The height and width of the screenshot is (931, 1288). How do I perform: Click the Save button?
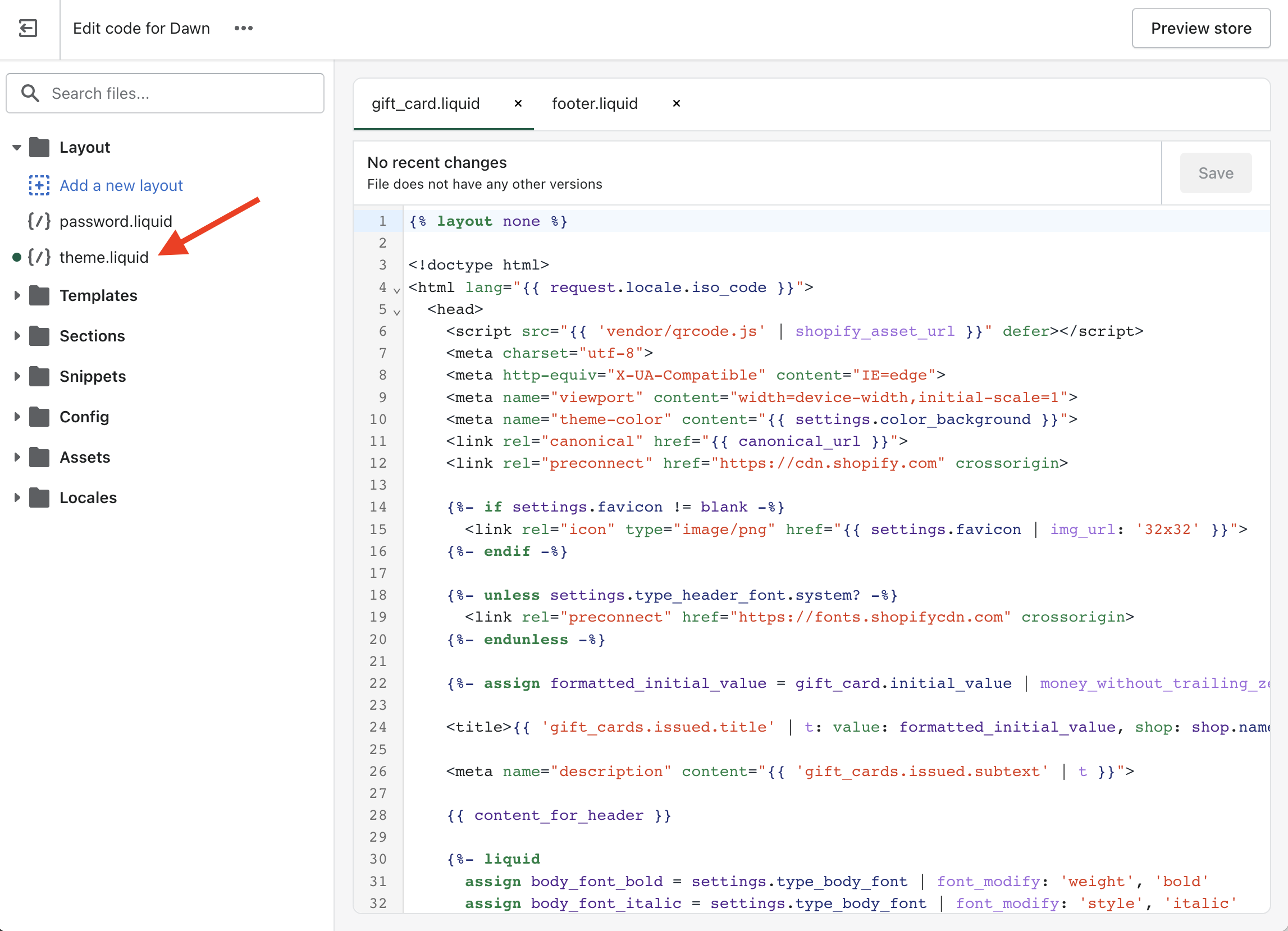tap(1216, 173)
